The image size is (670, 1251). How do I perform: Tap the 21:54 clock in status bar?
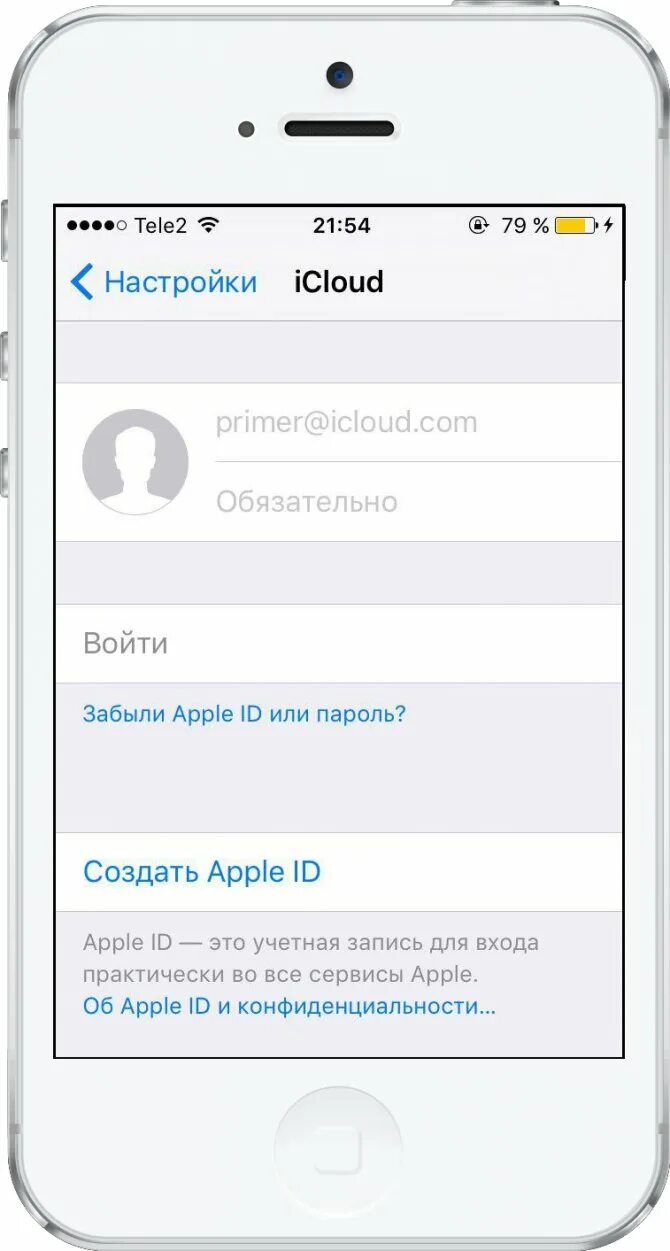(x=342, y=226)
